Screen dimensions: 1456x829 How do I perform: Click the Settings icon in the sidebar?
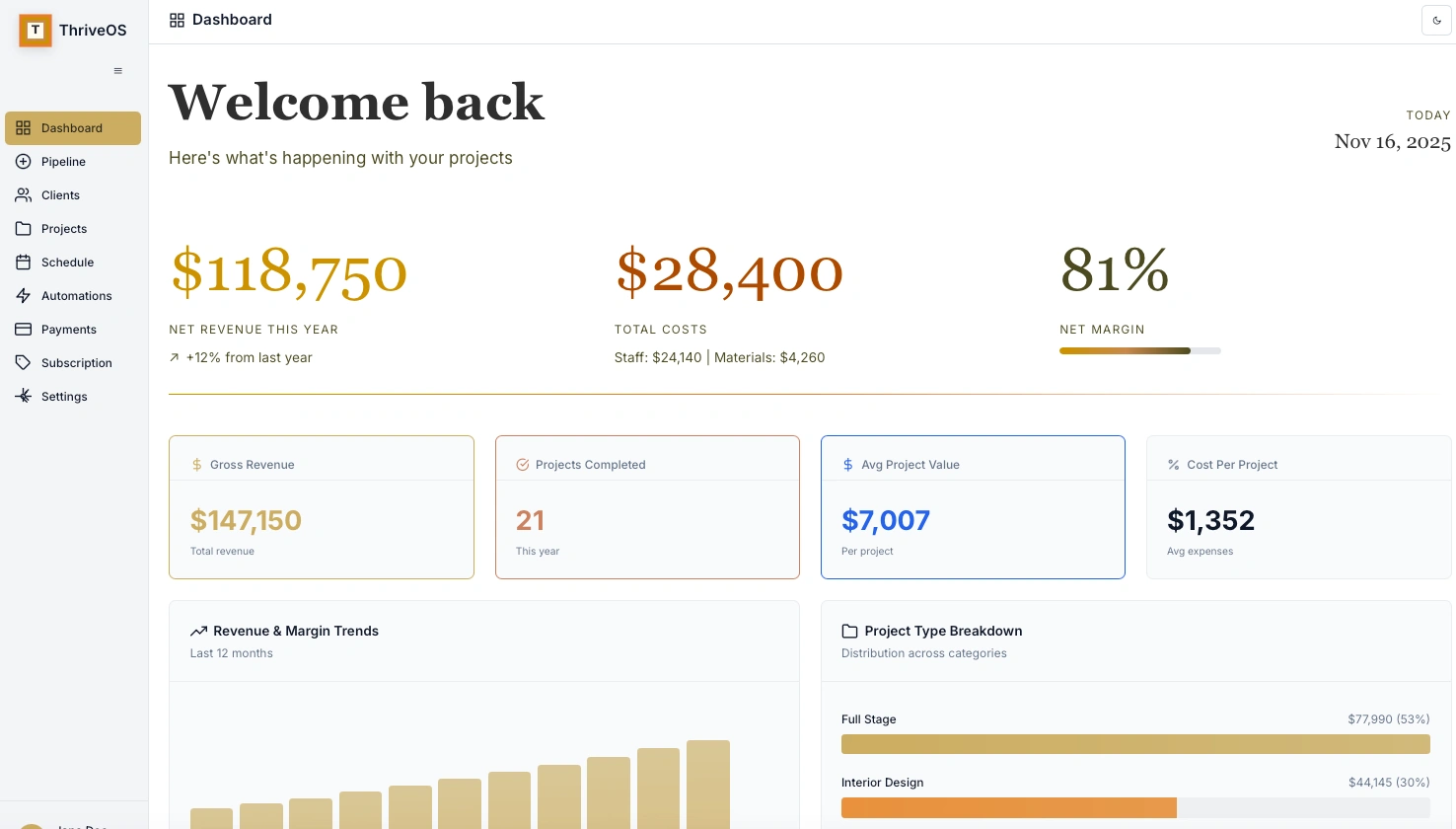(24, 397)
